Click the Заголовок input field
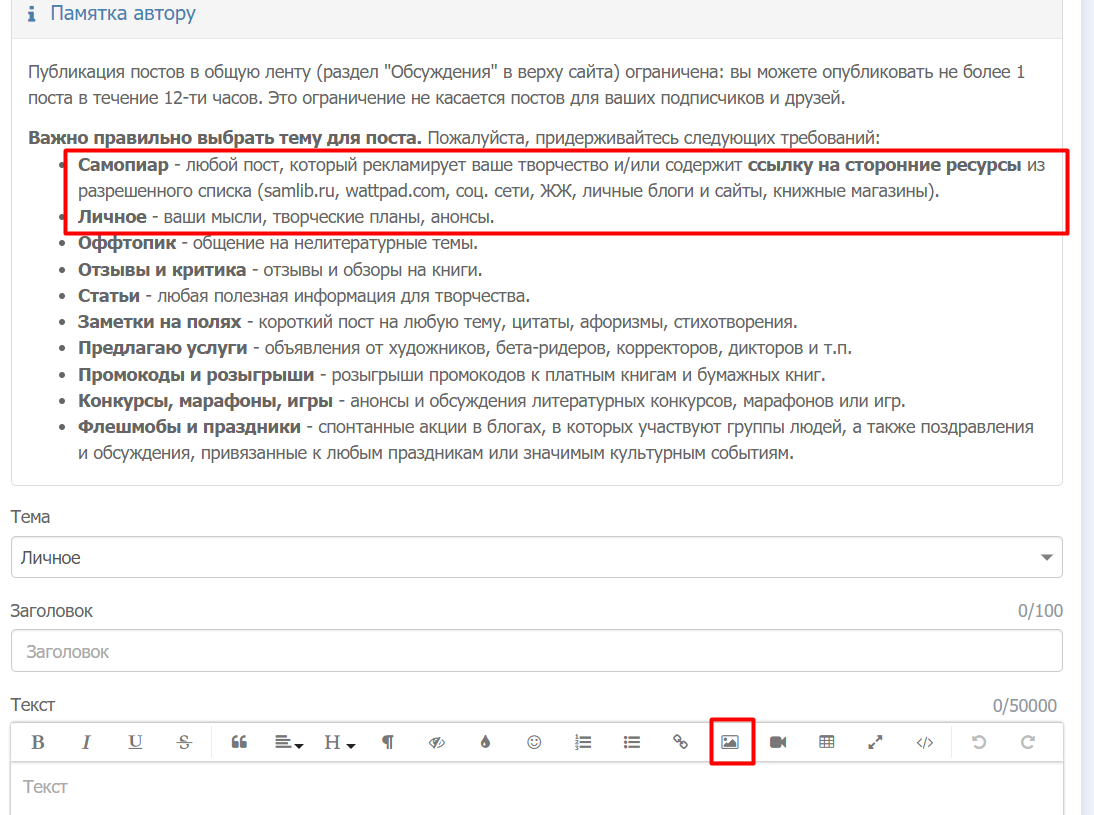The height and width of the screenshot is (815, 1094). pyautogui.click(x=537, y=651)
